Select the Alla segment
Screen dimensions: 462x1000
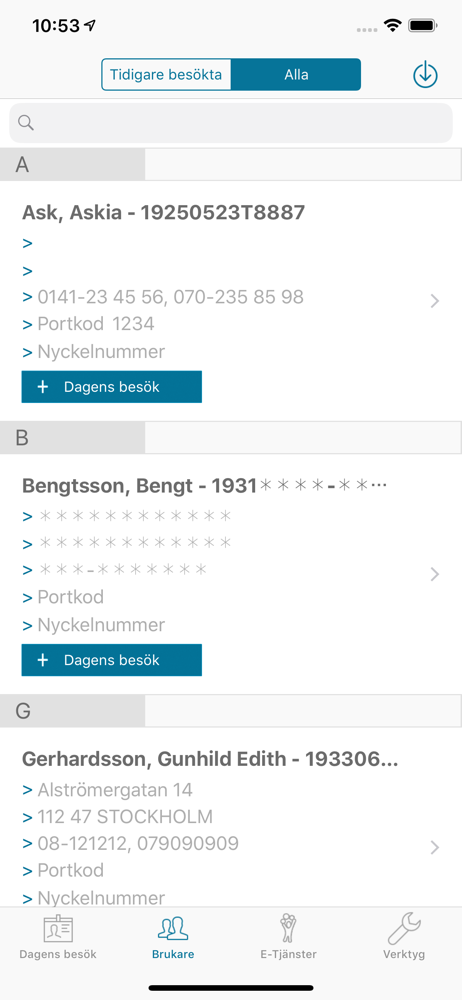(296, 75)
